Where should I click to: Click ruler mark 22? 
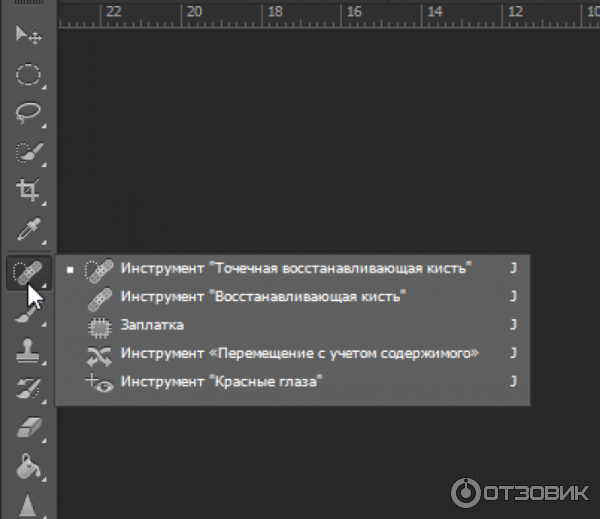(113, 12)
